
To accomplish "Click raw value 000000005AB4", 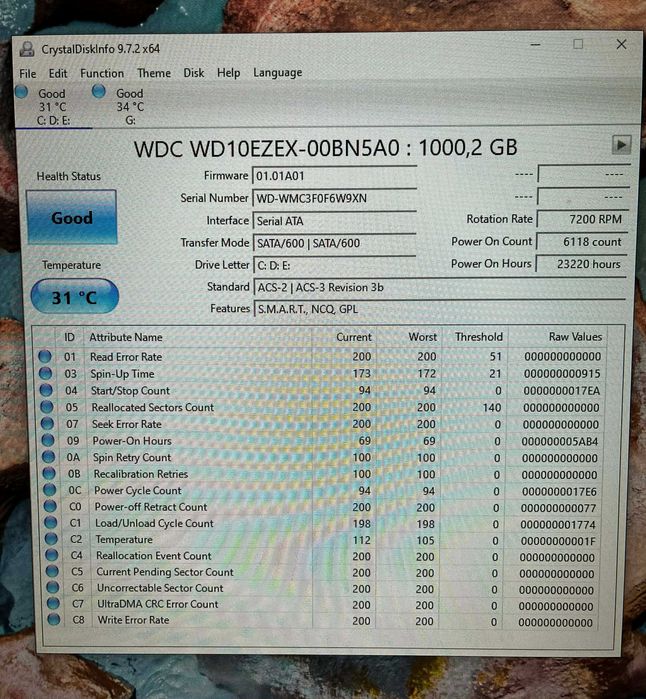I will point(560,441).
